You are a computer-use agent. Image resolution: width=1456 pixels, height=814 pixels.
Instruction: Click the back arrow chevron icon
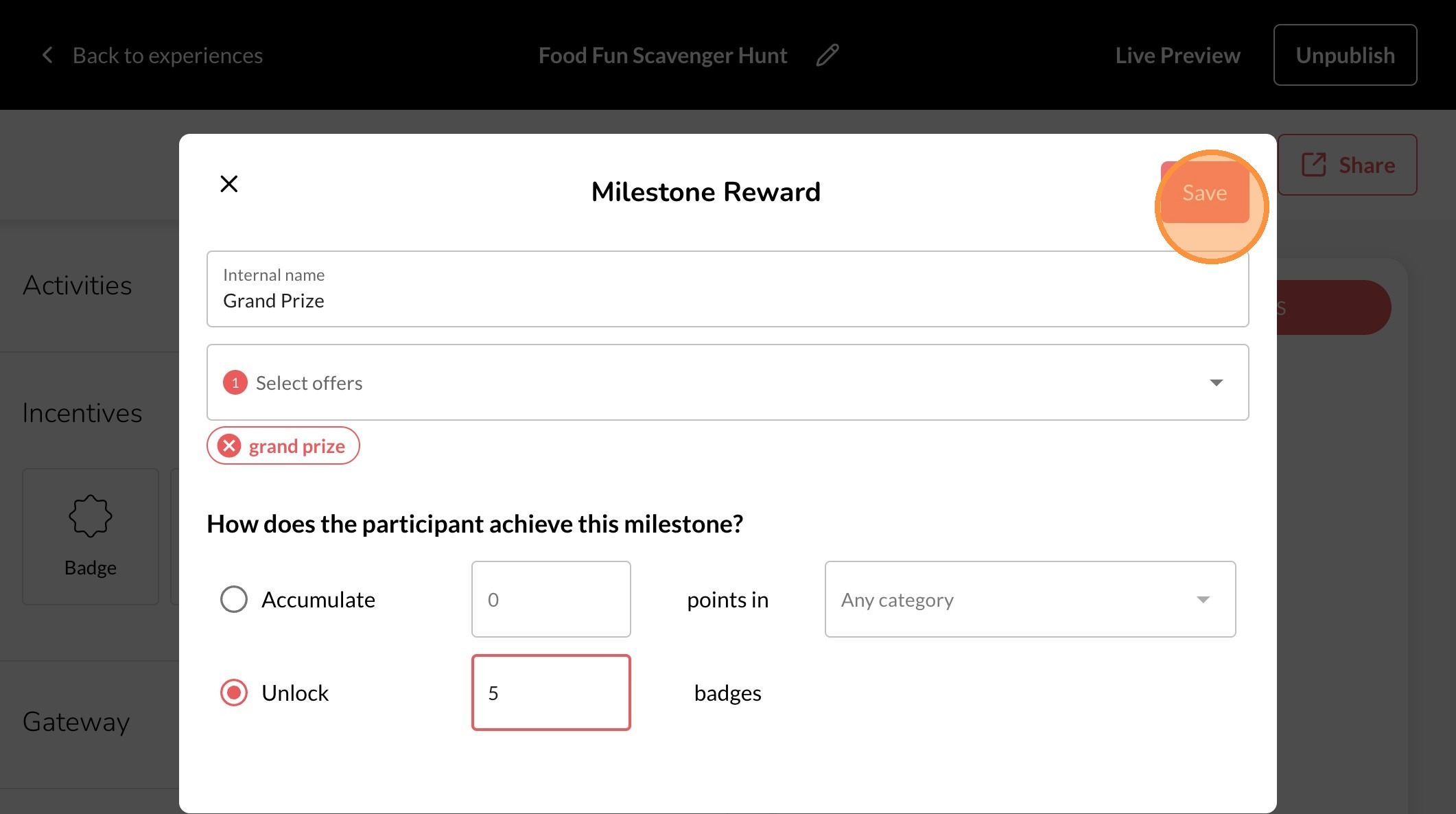[x=47, y=55]
